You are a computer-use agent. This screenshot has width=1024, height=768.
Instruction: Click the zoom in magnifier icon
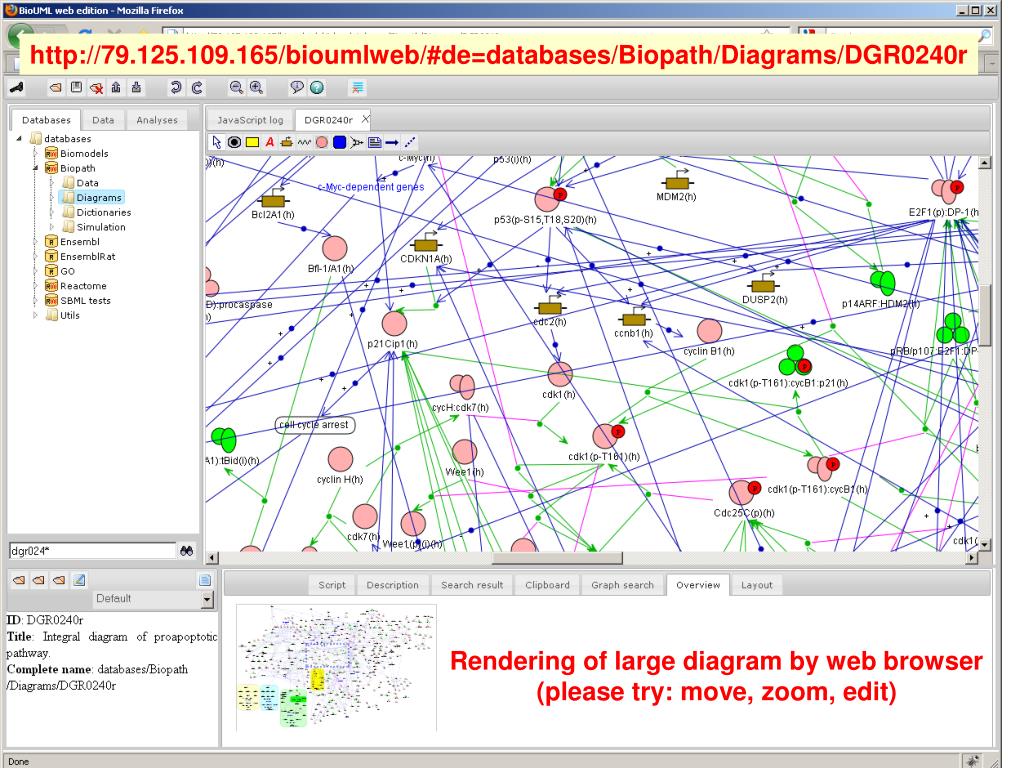(x=257, y=88)
